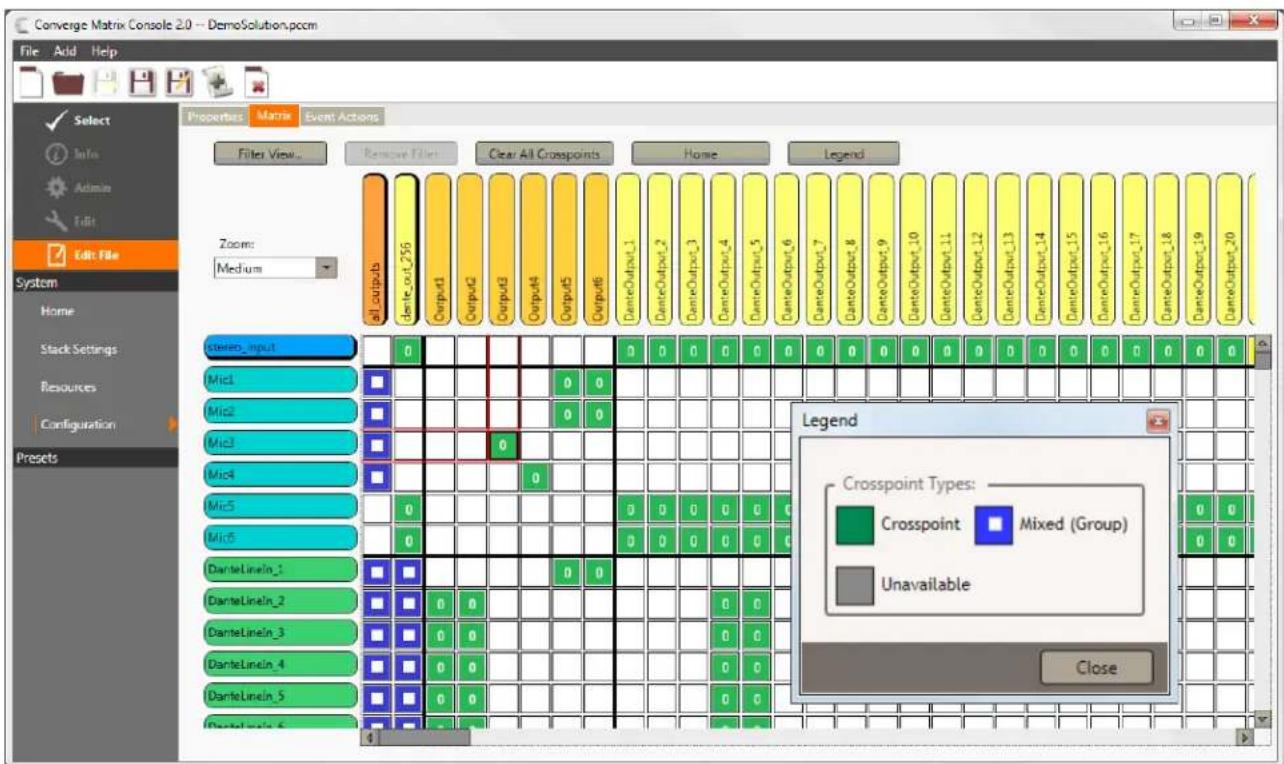Select the Matrix tab

[x=274, y=117]
